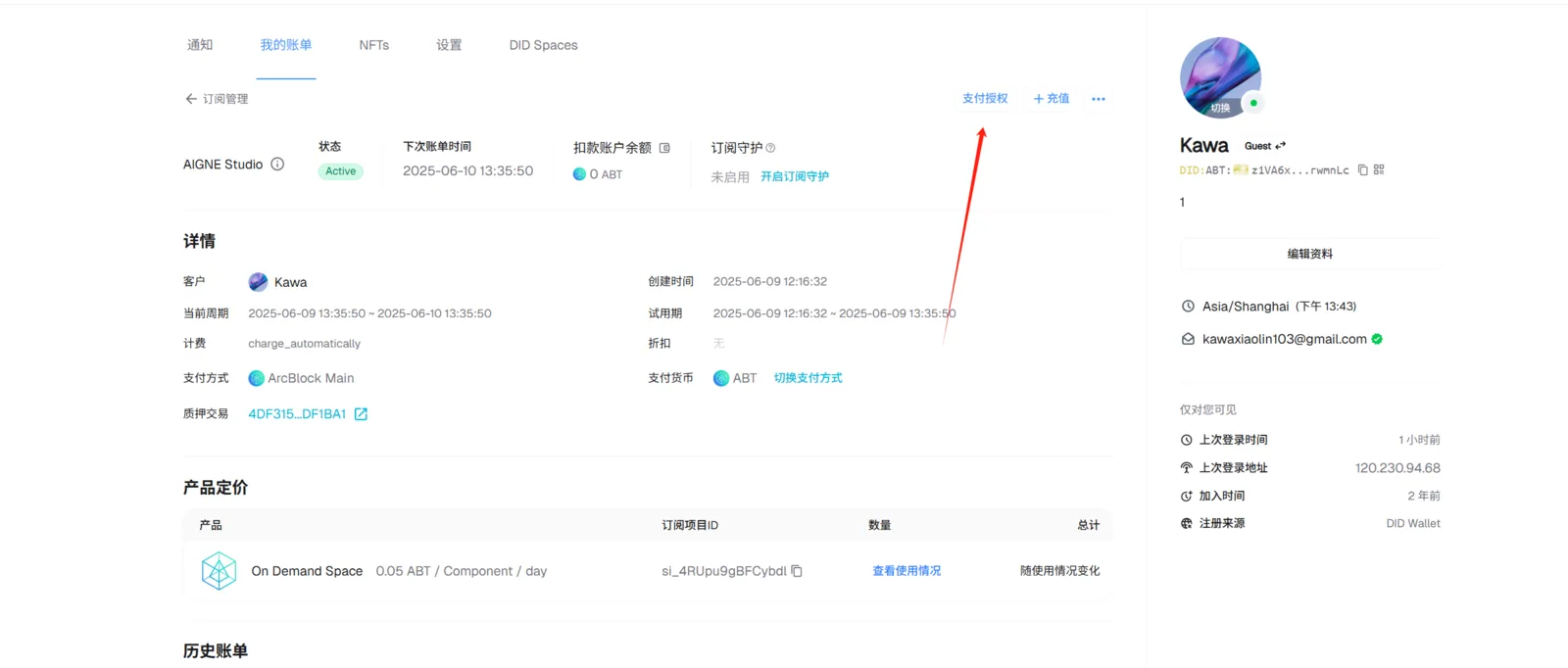
Task: Click the 120.230.94.68 login address
Action: (x=1397, y=468)
